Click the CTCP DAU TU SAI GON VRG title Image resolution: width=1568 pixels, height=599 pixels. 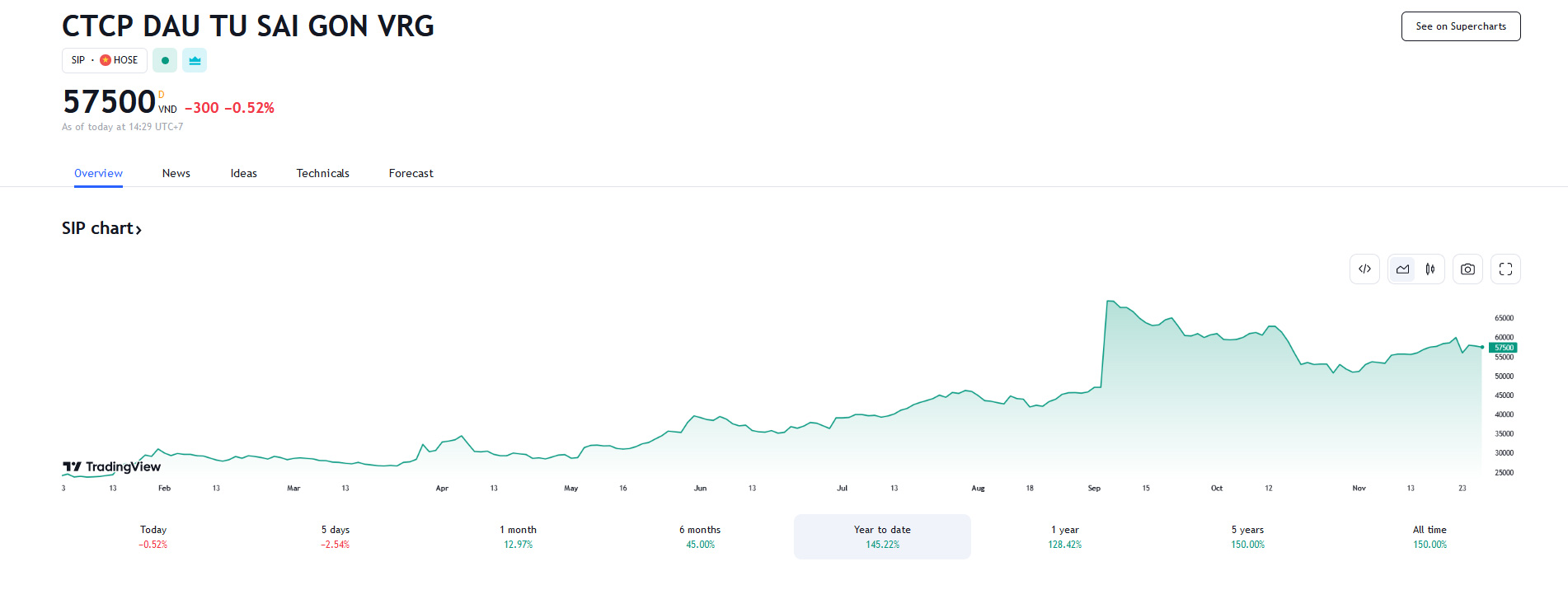tap(248, 26)
